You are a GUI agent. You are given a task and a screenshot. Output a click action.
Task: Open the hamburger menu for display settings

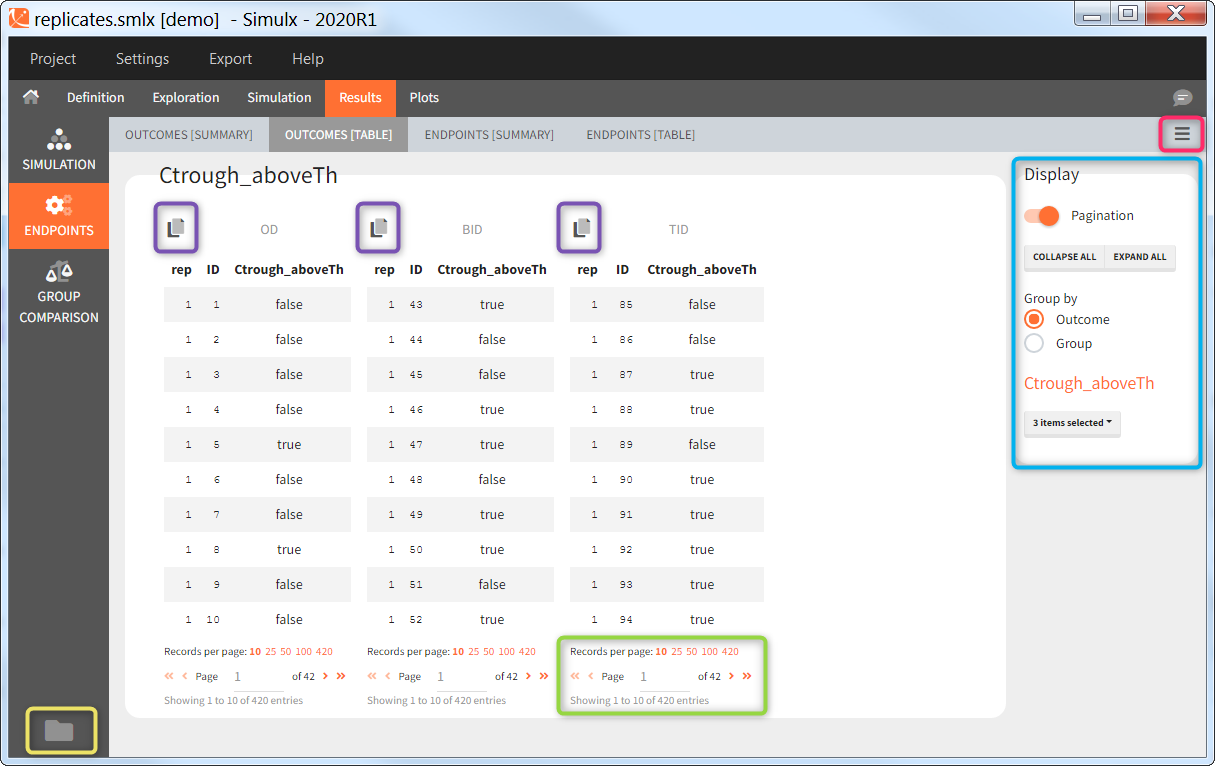pos(1182,134)
